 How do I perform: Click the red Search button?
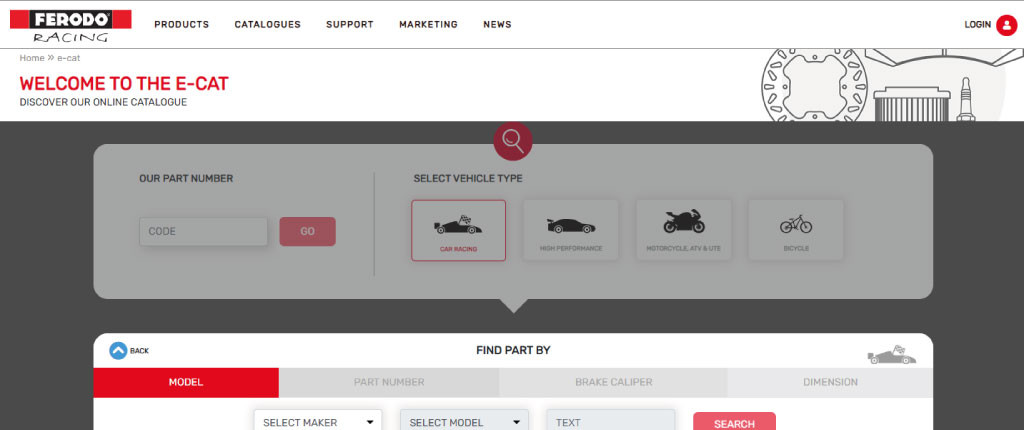click(x=734, y=422)
